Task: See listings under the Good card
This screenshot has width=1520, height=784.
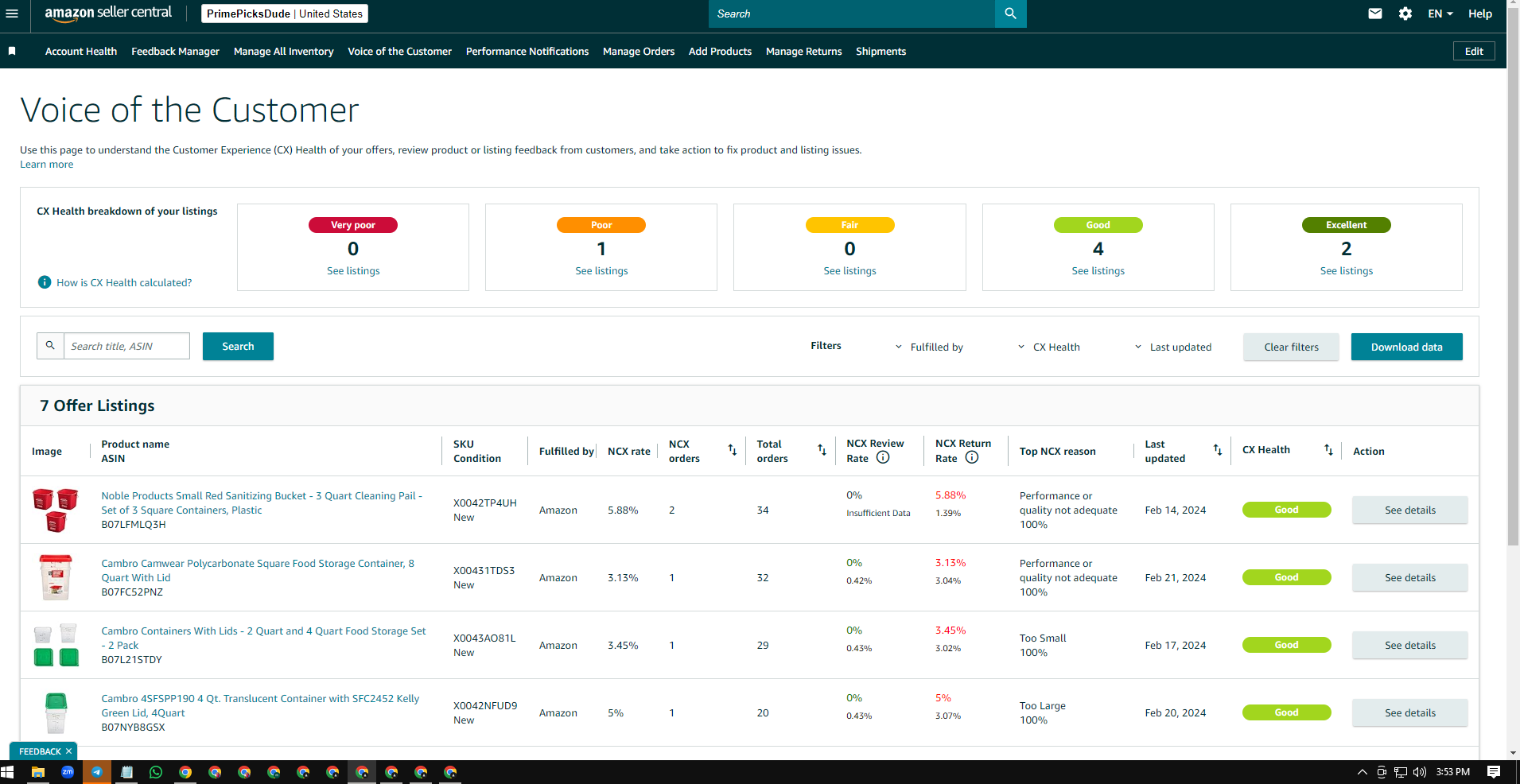Action: point(1098,271)
